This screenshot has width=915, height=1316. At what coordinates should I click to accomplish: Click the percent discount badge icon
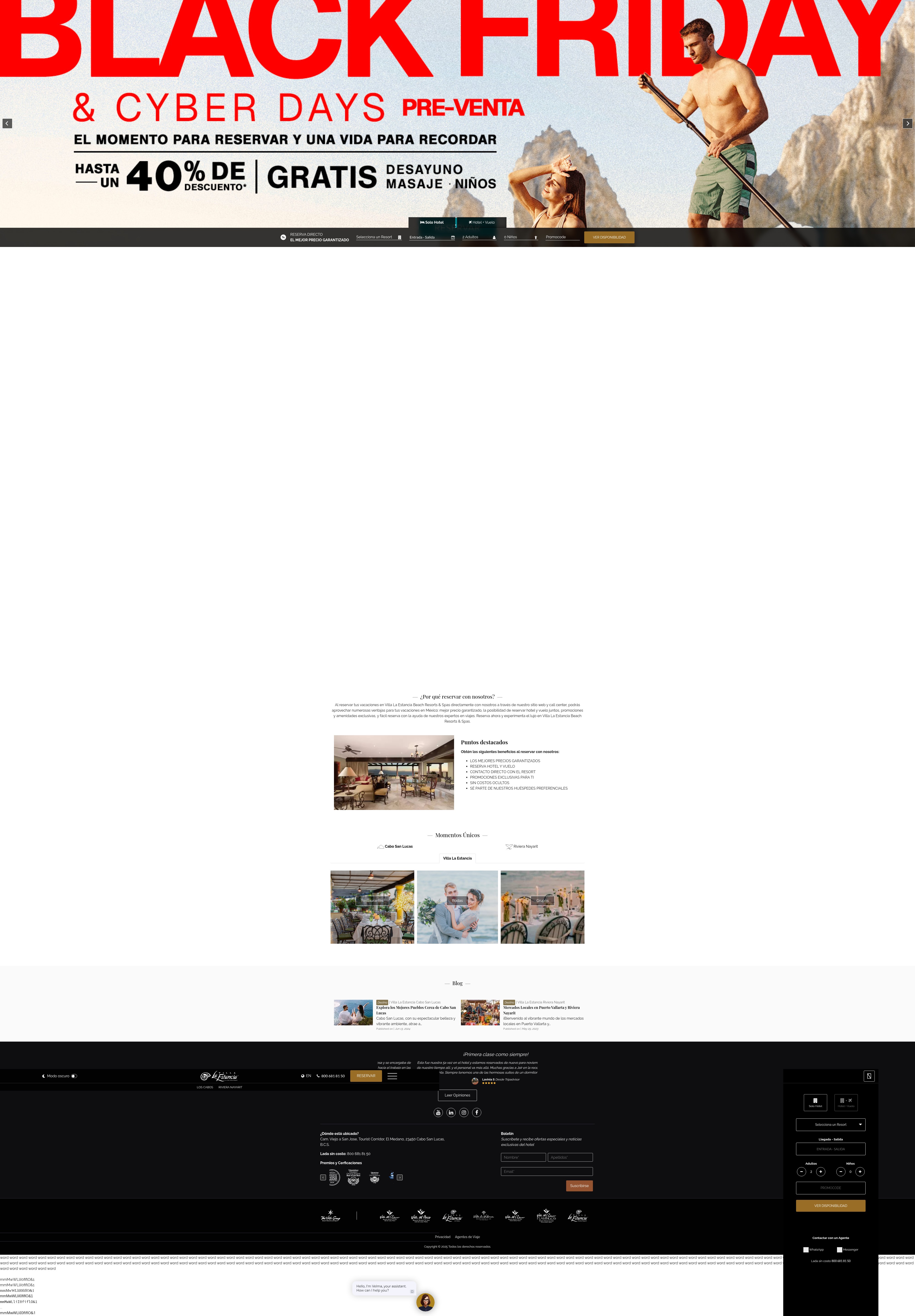[283, 237]
